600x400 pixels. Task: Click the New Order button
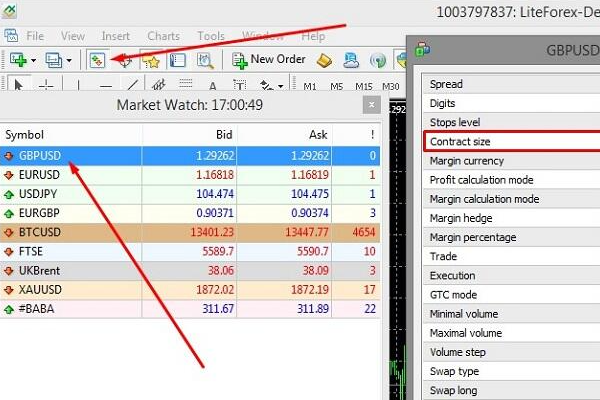click(268, 60)
